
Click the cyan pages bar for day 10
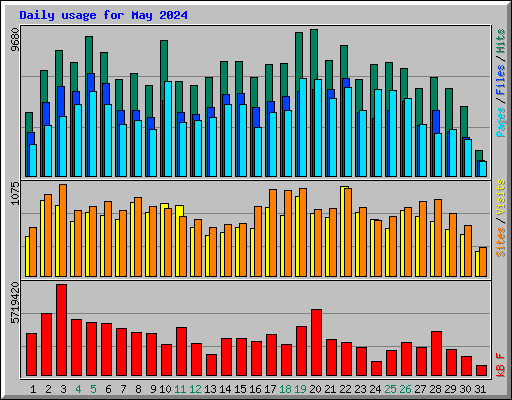pyautogui.click(x=168, y=129)
